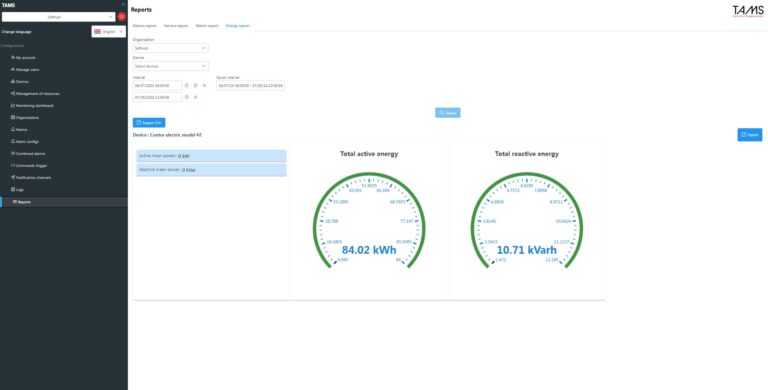
Task: Click the Notification channels icon
Action: (13, 177)
